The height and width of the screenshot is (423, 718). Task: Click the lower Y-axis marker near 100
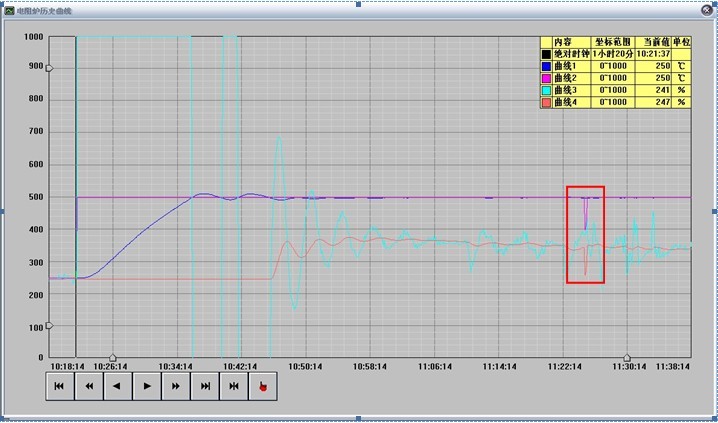click(50, 325)
